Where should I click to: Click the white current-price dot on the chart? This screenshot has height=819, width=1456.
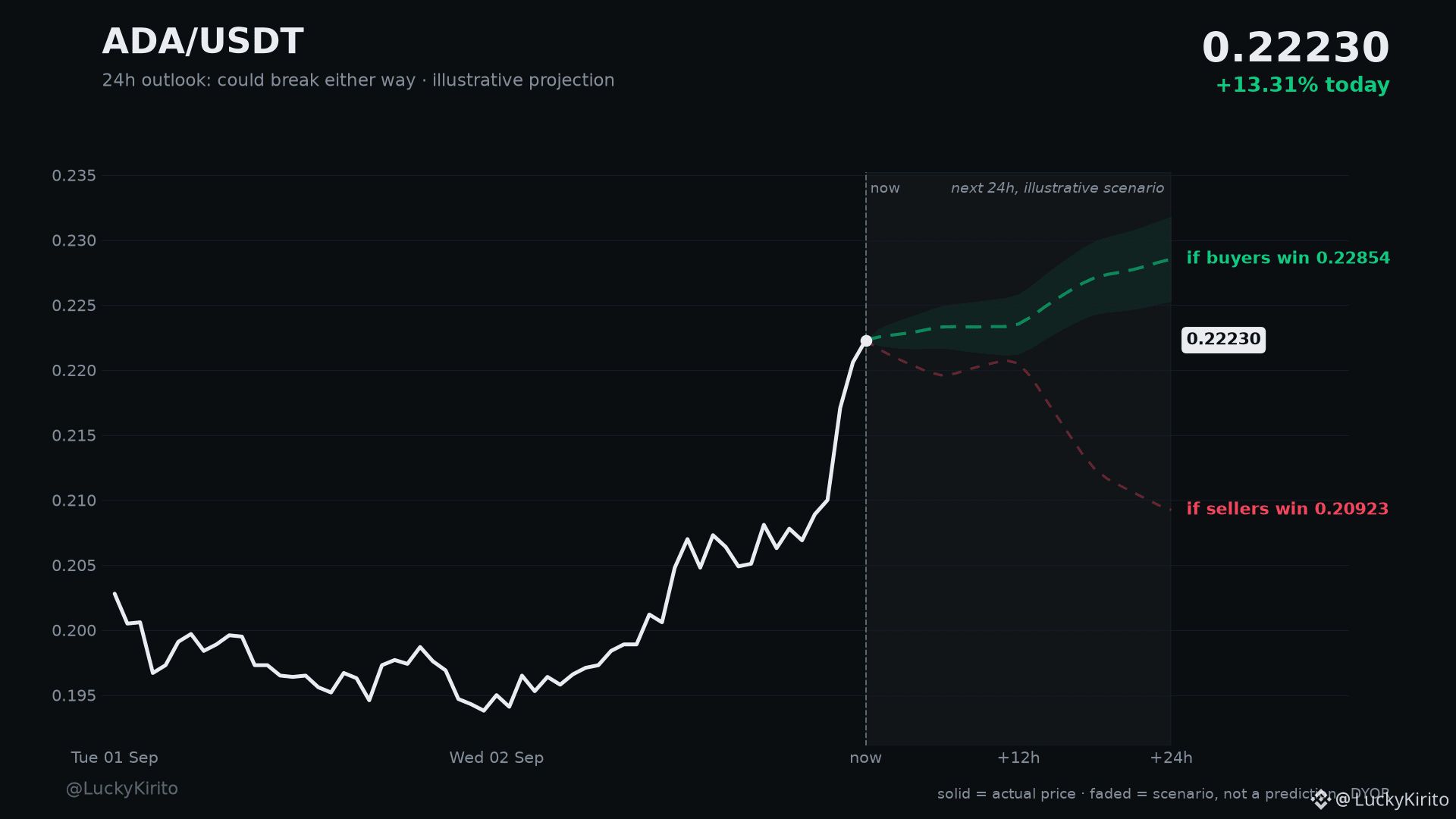(x=866, y=340)
